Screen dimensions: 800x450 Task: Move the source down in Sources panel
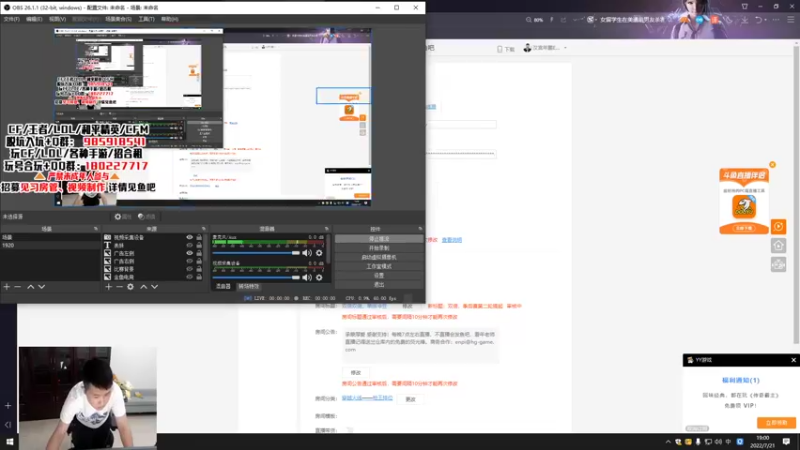[155, 287]
